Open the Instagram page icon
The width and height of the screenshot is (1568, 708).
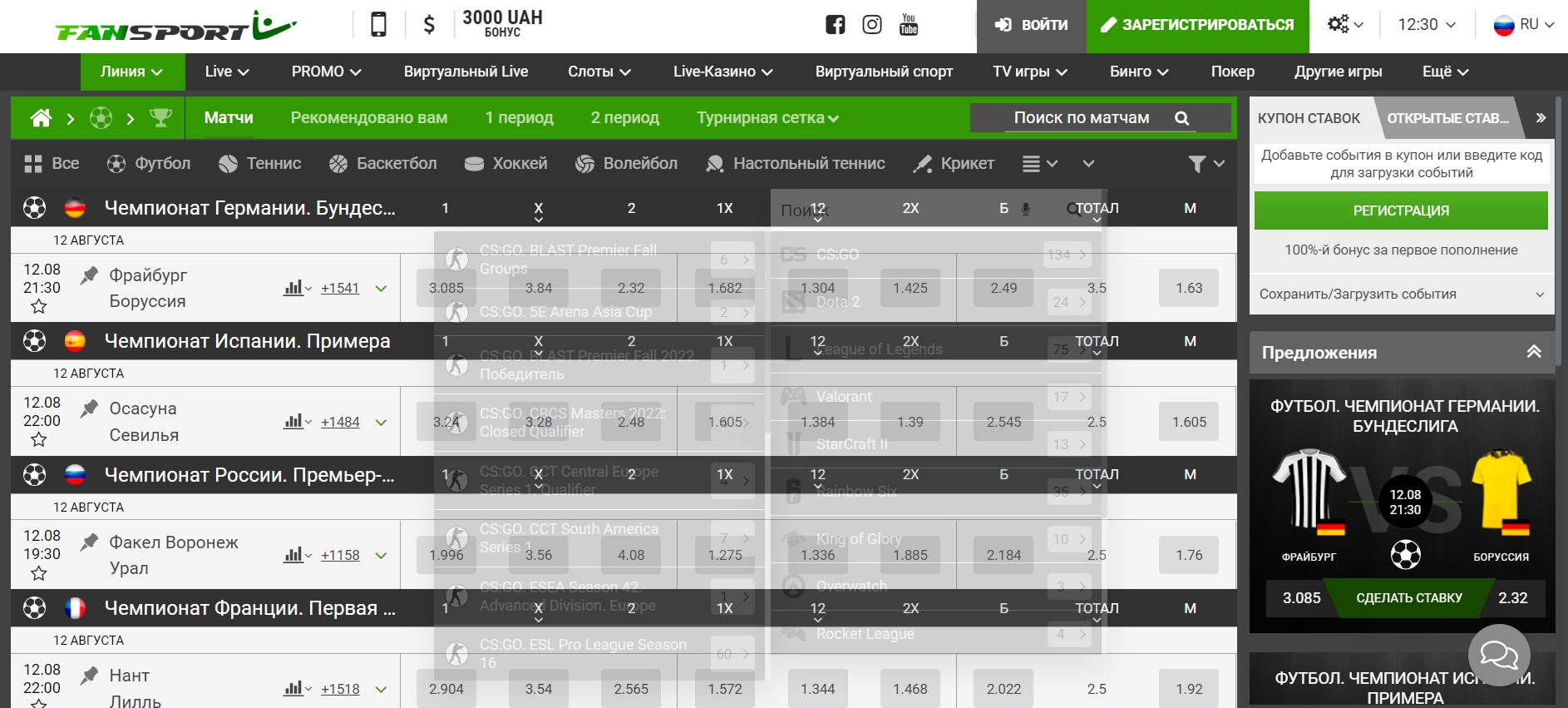871,25
